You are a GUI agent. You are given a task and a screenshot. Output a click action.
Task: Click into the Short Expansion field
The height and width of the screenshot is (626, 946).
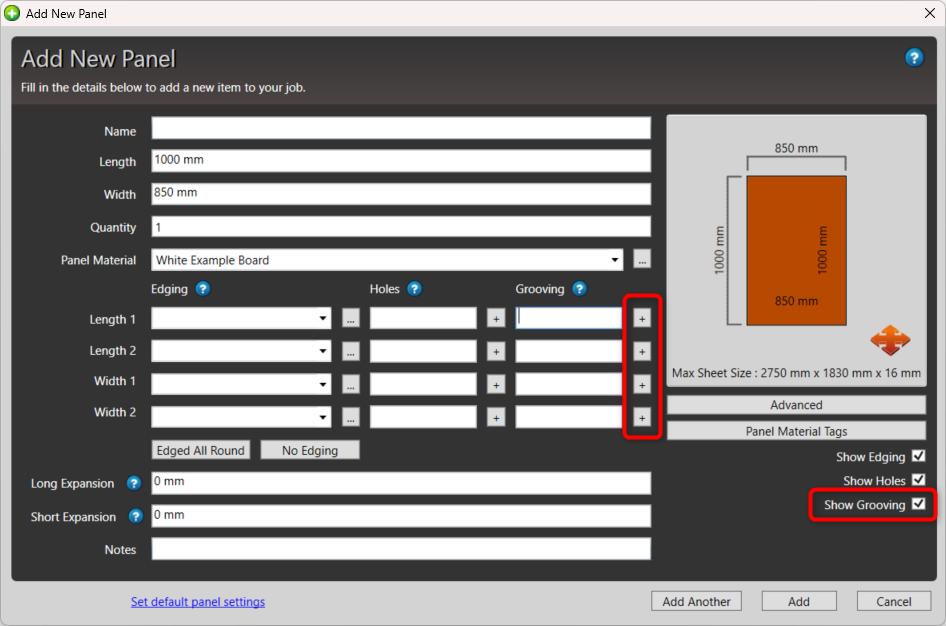click(x=401, y=516)
